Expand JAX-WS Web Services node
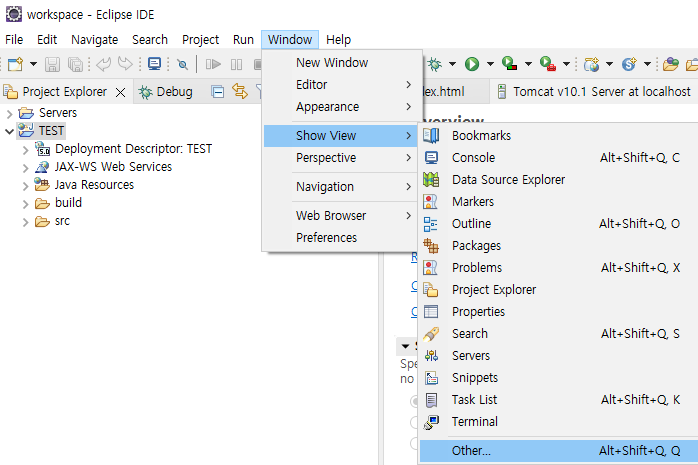This screenshot has height=465, width=698. (x=26, y=168)
